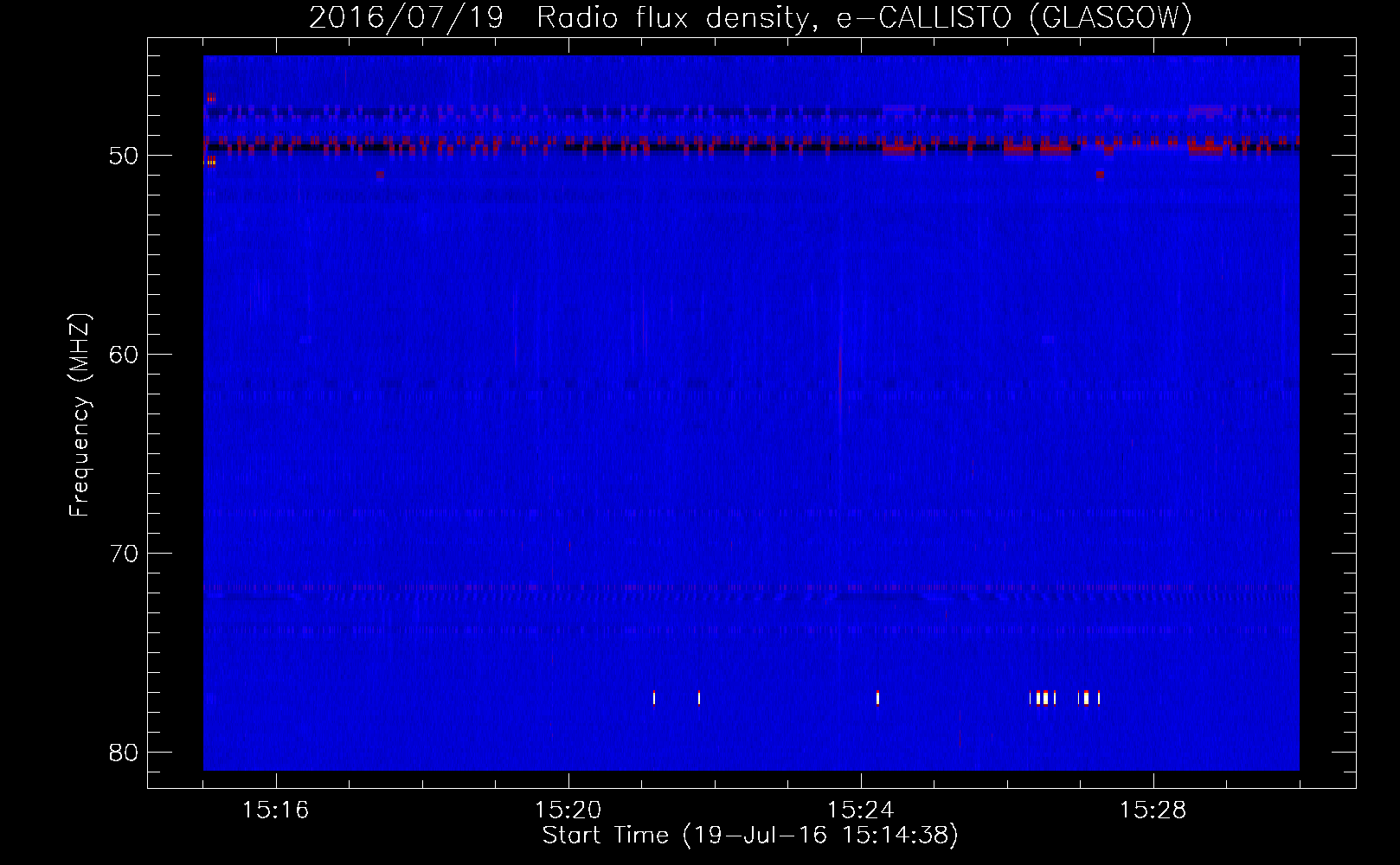The image size is (1400, 865).
Task: Click the dark red interference band near 50 MHz
Action: point(751,144)
